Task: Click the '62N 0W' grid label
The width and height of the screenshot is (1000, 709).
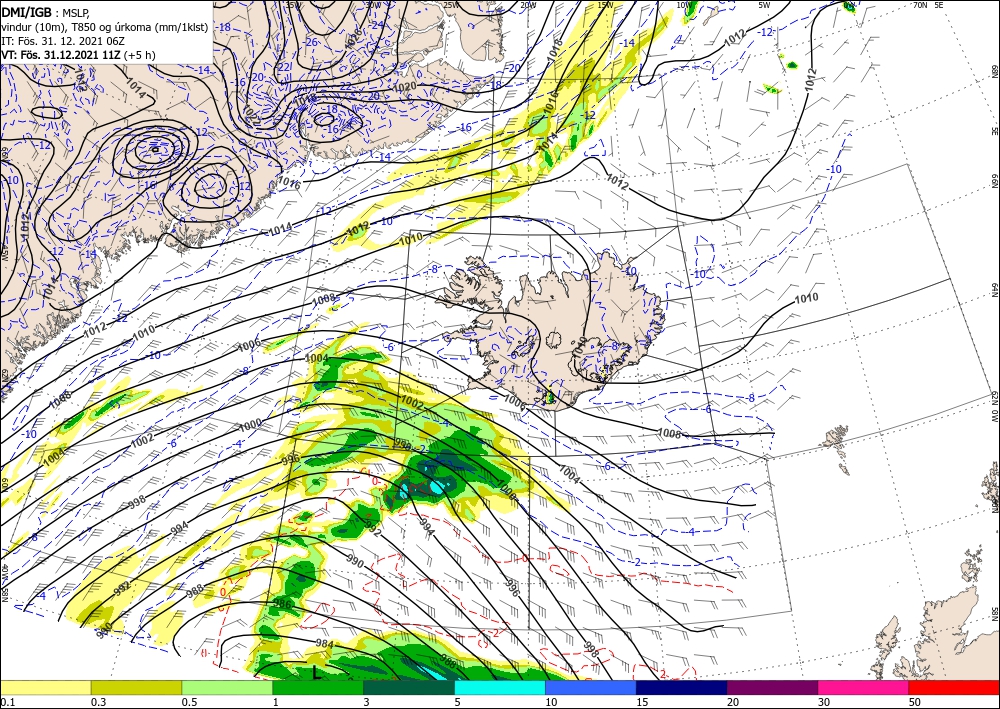Action: [x=994, y=404]
